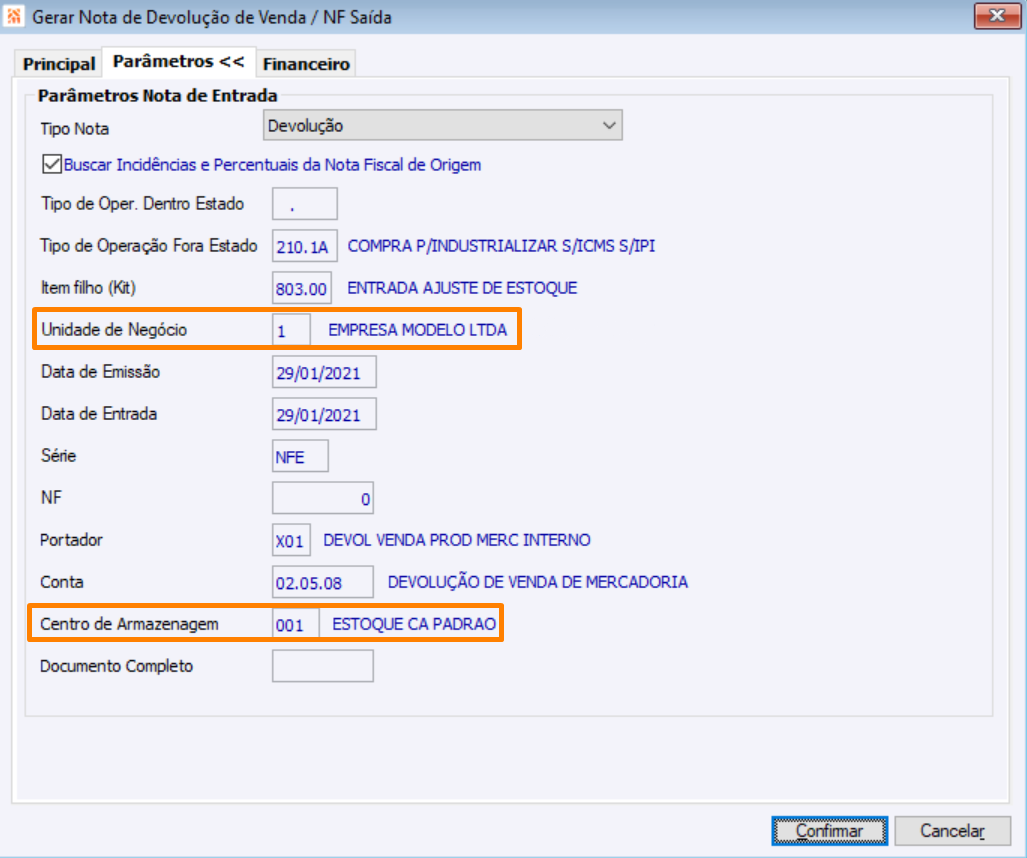1027x858 pixels.
Task: Click the Documento Completo label
Action: [117, 666]
